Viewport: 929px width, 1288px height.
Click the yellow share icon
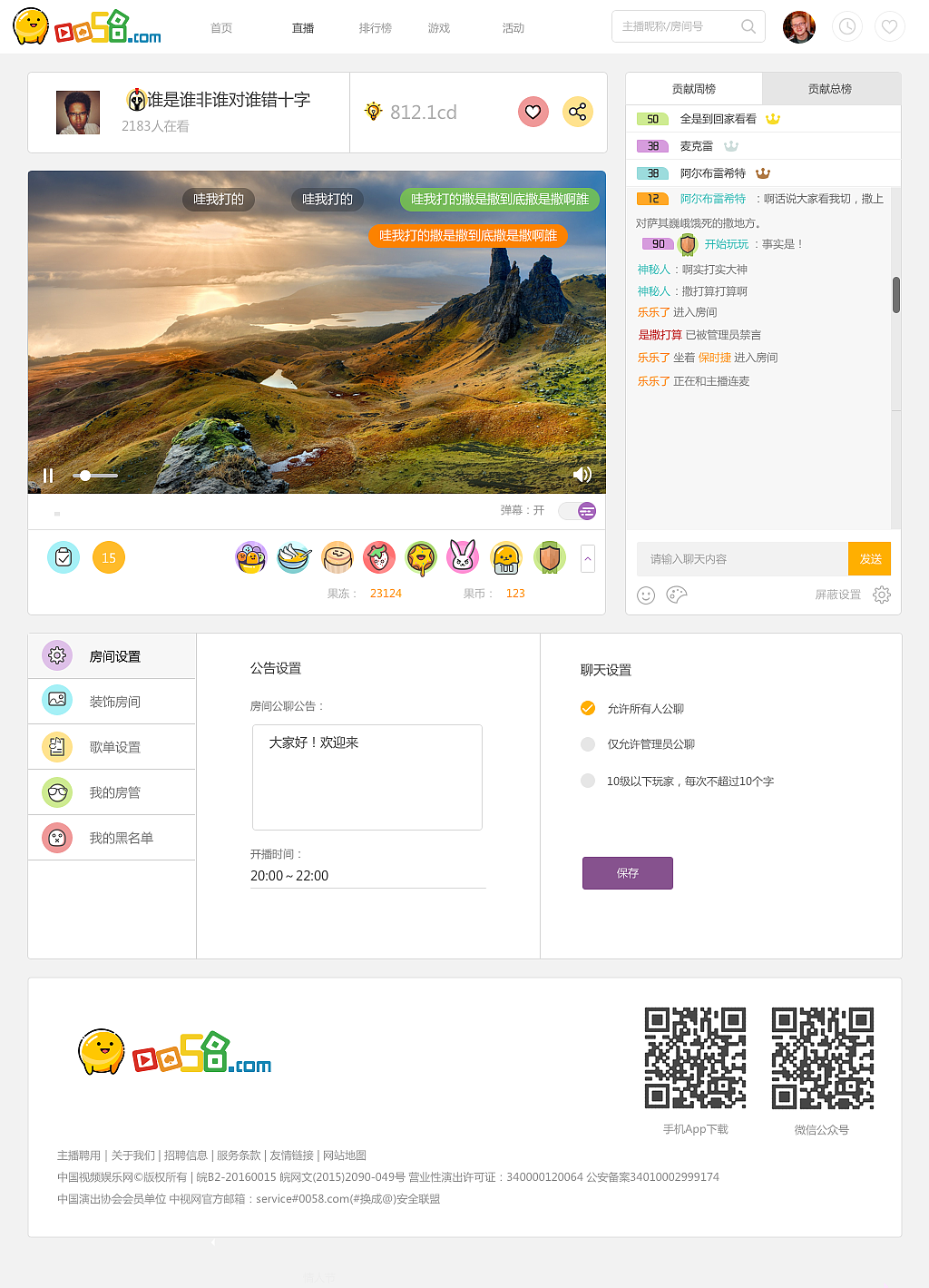tap(577, 112)
